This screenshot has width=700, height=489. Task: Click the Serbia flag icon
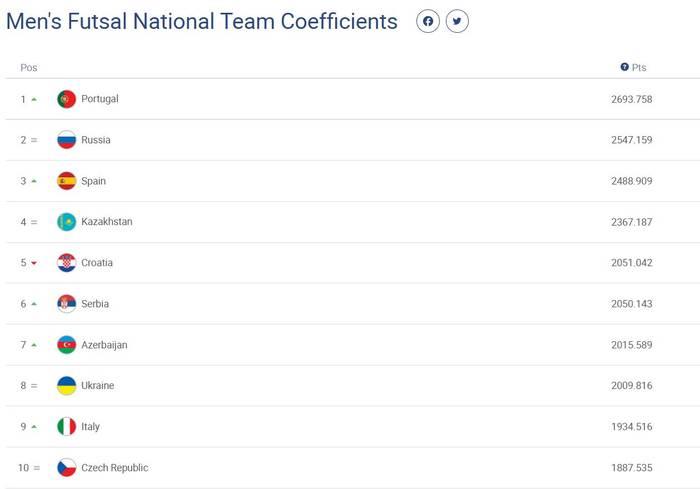(67, 304)
